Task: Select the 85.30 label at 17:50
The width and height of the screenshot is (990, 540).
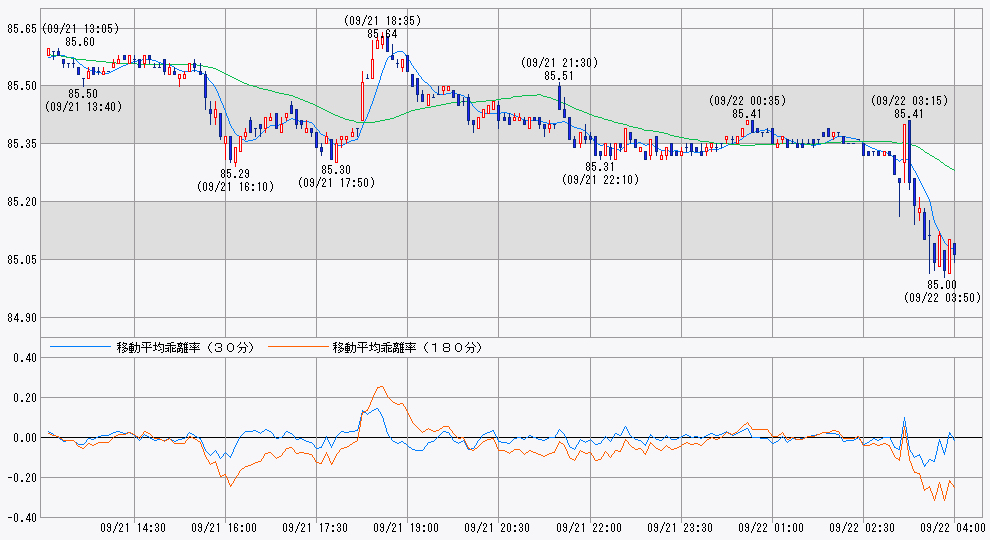Action: (x=335, y=170)
